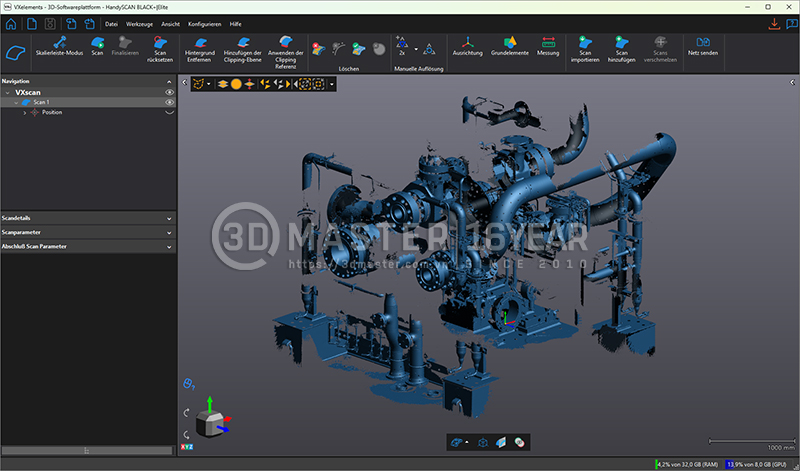Expand right panel with arrow
Image resolution: width=800 pixels, height=471 pixels.
(x=792, y=82)
